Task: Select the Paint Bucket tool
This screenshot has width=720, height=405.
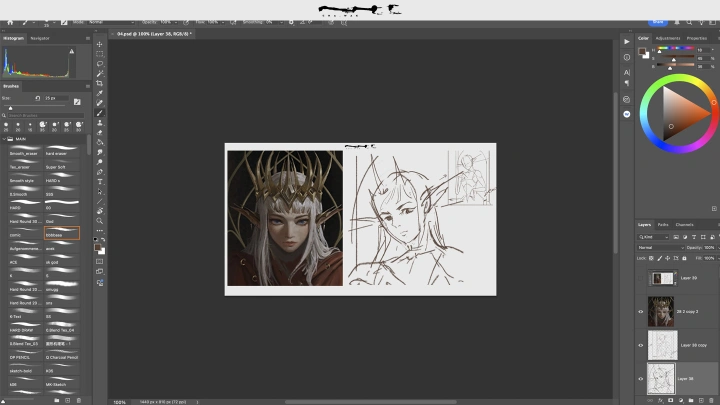Action: click(x=100, y=142)
